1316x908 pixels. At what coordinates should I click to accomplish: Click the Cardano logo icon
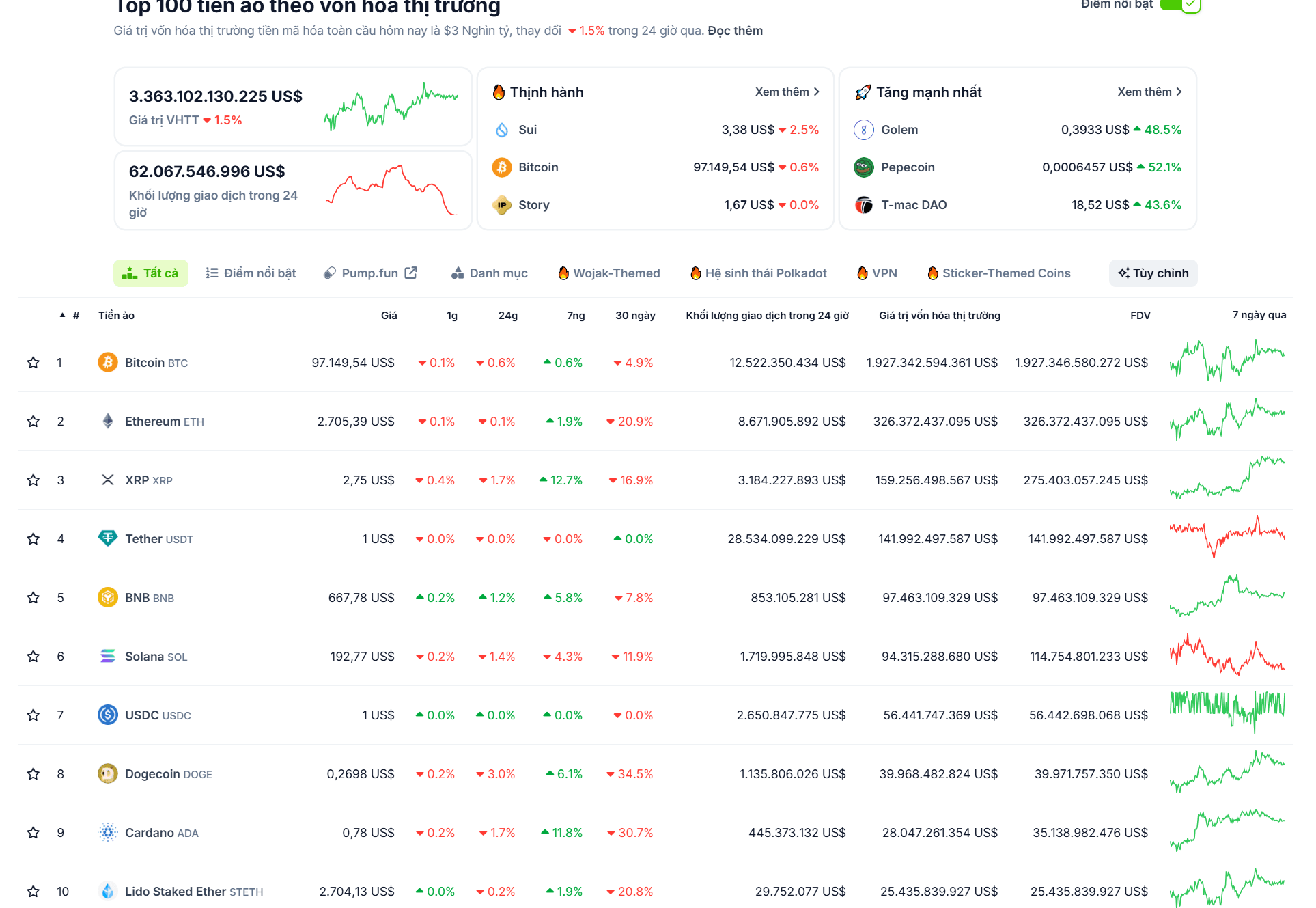click(x=107, y=832)
